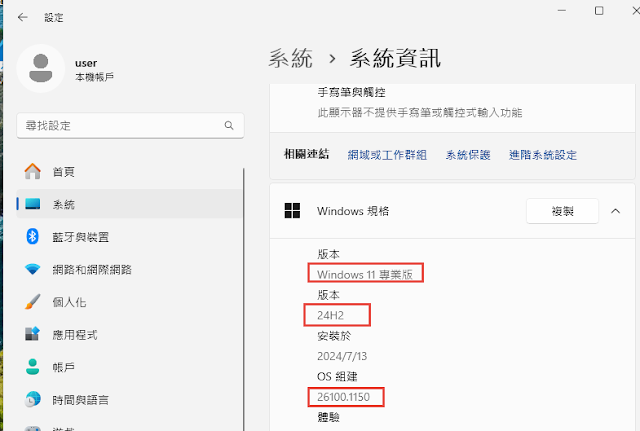The width and height of the screenshot is (640, 431).
Task: Click the Windows 11 專業版 value
Action: click(365, 274)
